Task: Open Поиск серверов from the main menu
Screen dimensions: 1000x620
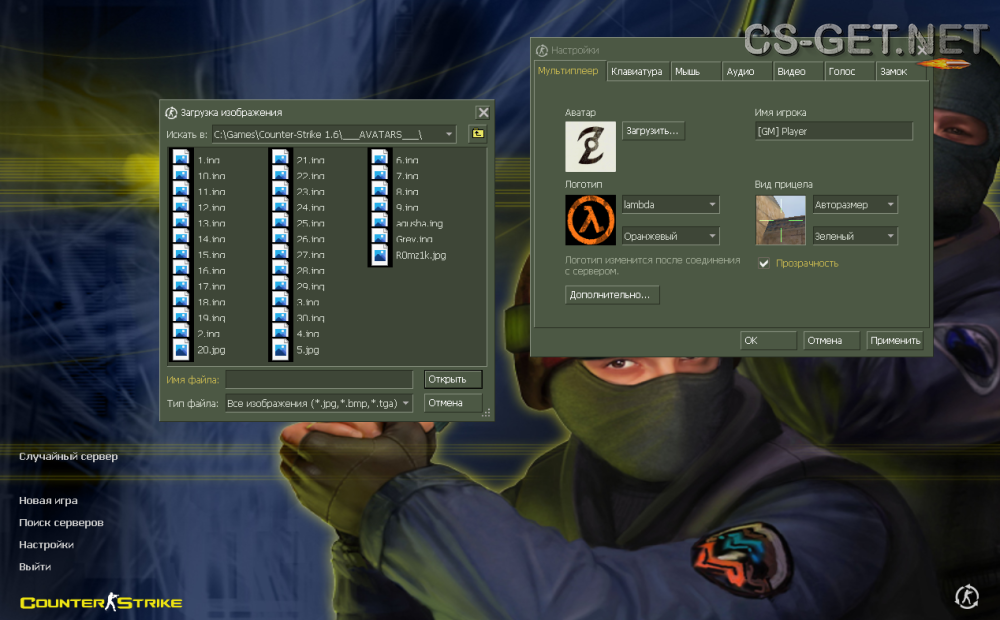Action: tap(61, 522)
